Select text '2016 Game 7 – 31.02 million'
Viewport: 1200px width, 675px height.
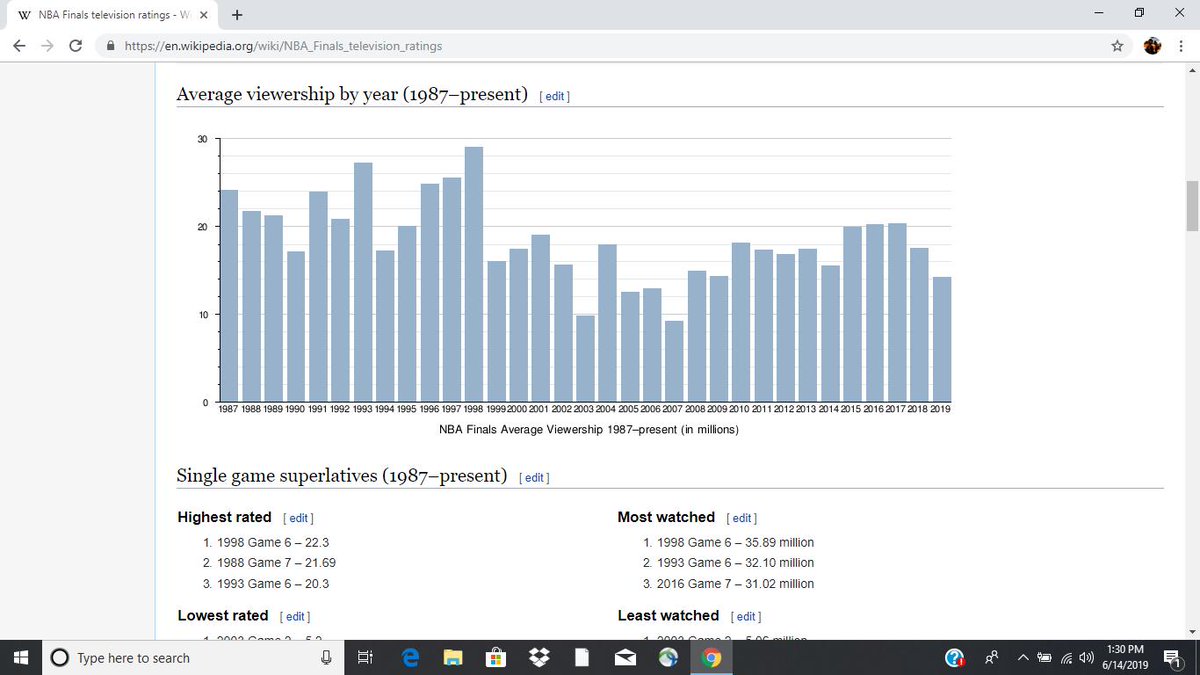pos(735,584)
